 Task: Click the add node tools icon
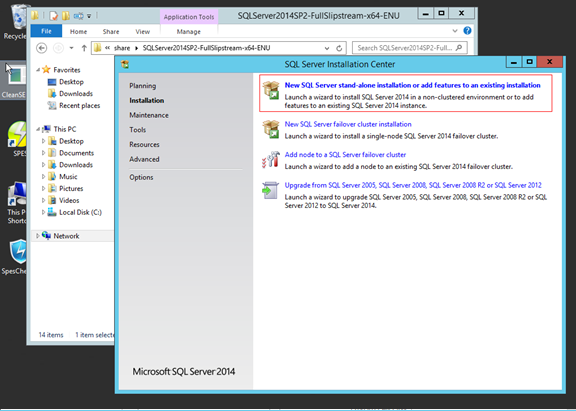tap(271, 159)
